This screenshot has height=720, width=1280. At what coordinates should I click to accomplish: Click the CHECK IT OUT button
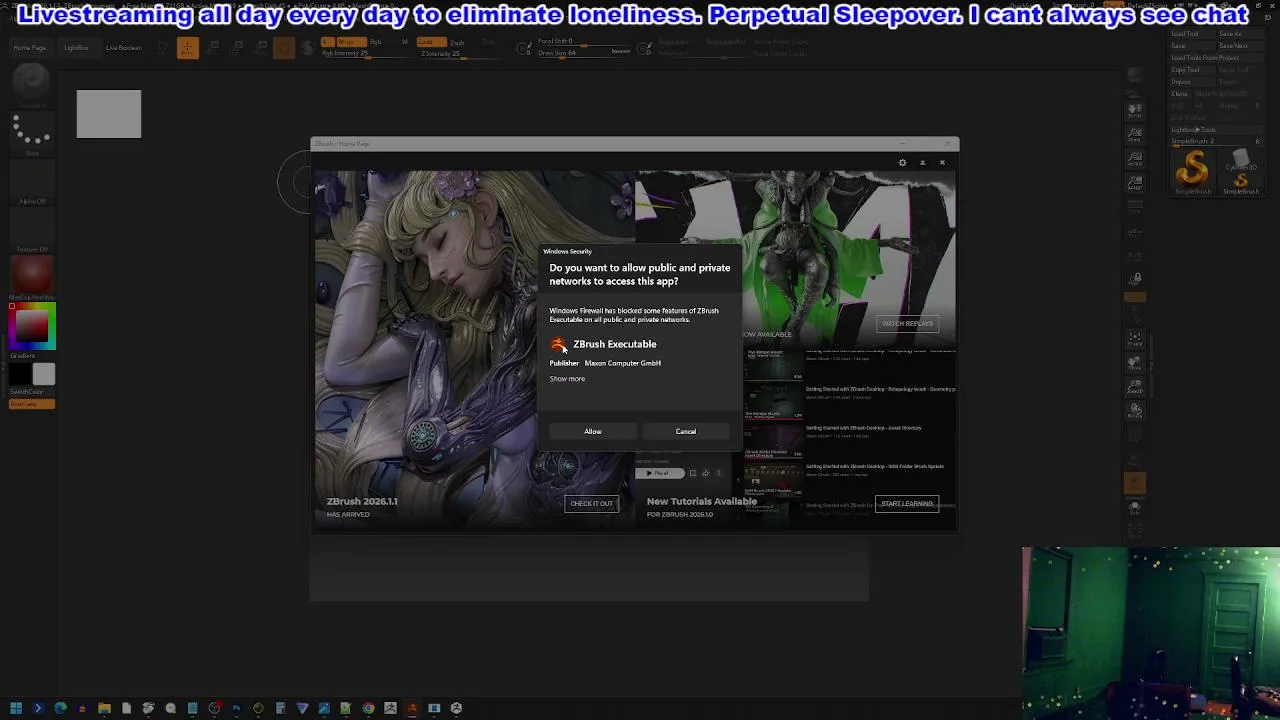click(591, 503)
